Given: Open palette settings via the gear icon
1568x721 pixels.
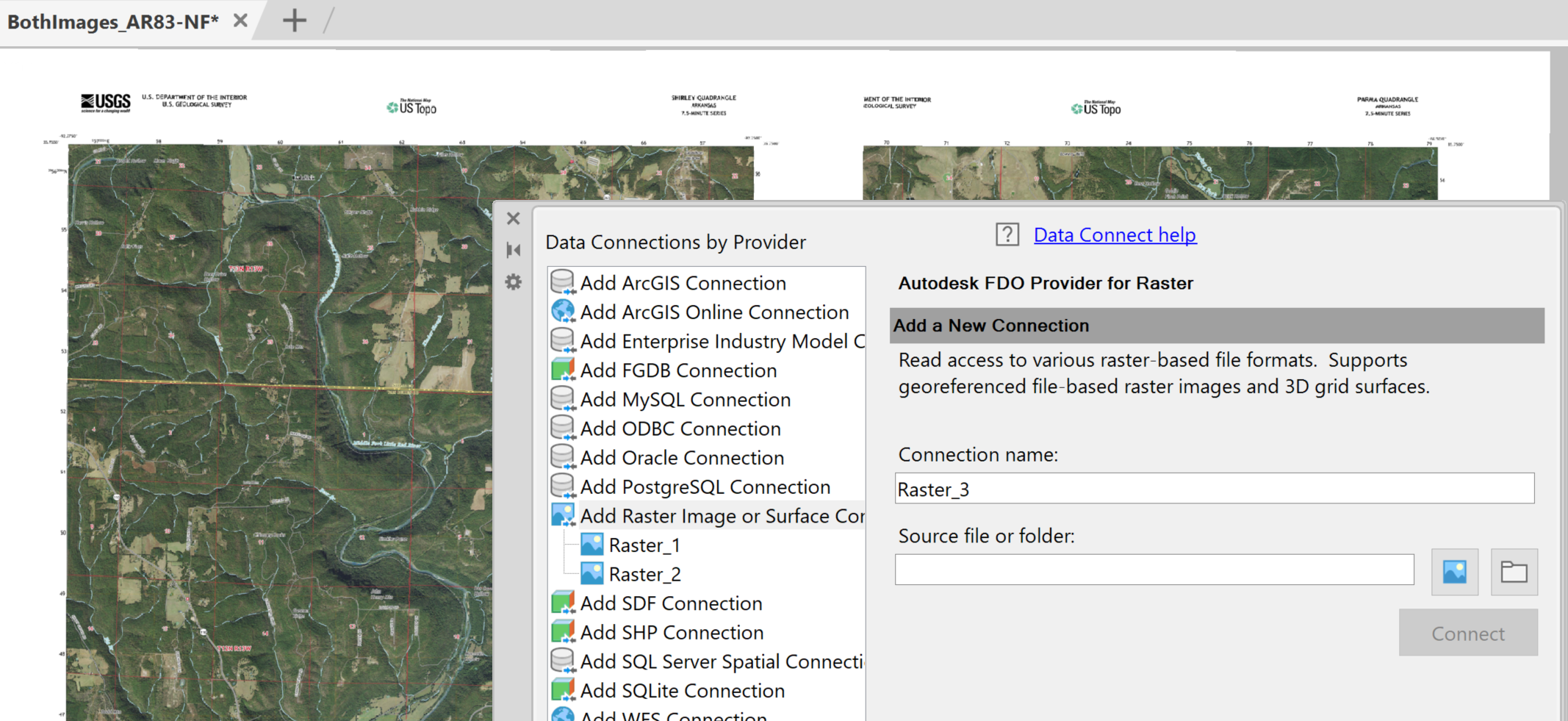Looking at the screenshot, I should coord(513,281).
